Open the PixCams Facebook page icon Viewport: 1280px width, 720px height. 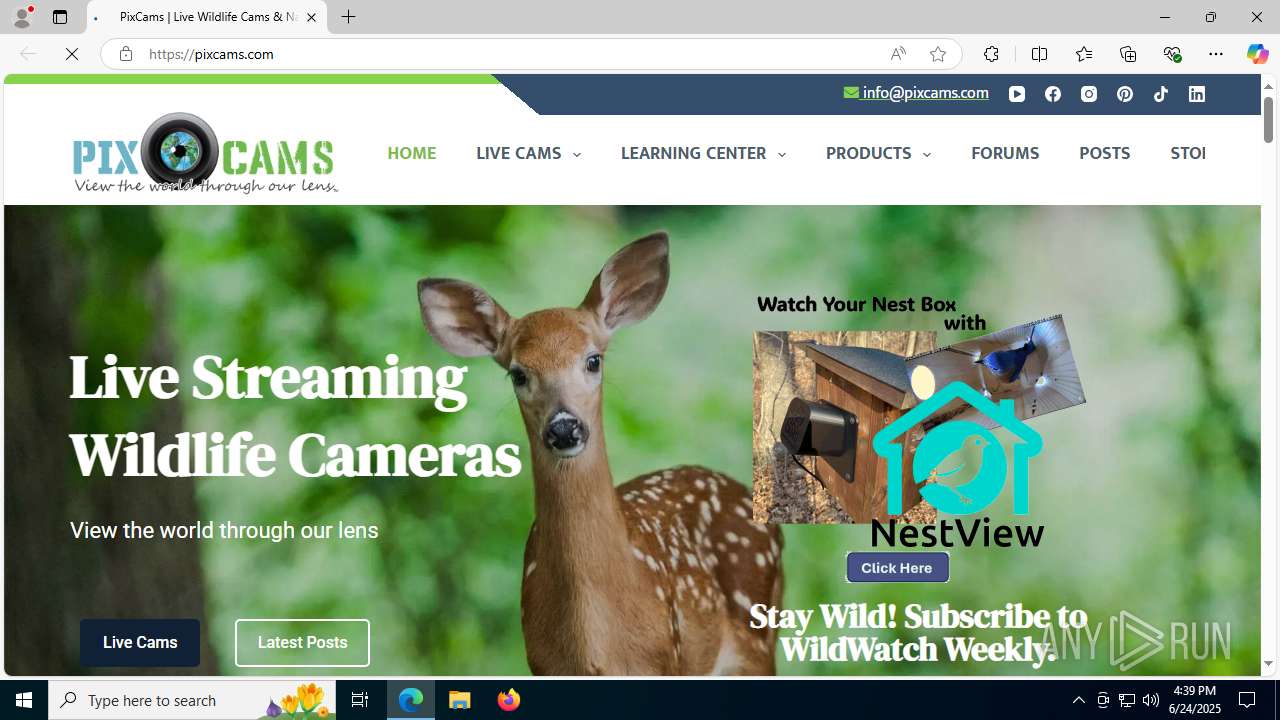coord(1053,94)
